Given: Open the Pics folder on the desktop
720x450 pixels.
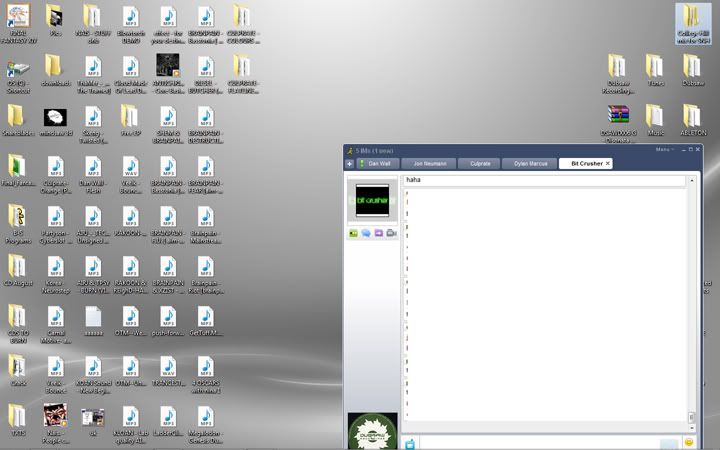Looking at the screenshot, I should coord(56,21).
